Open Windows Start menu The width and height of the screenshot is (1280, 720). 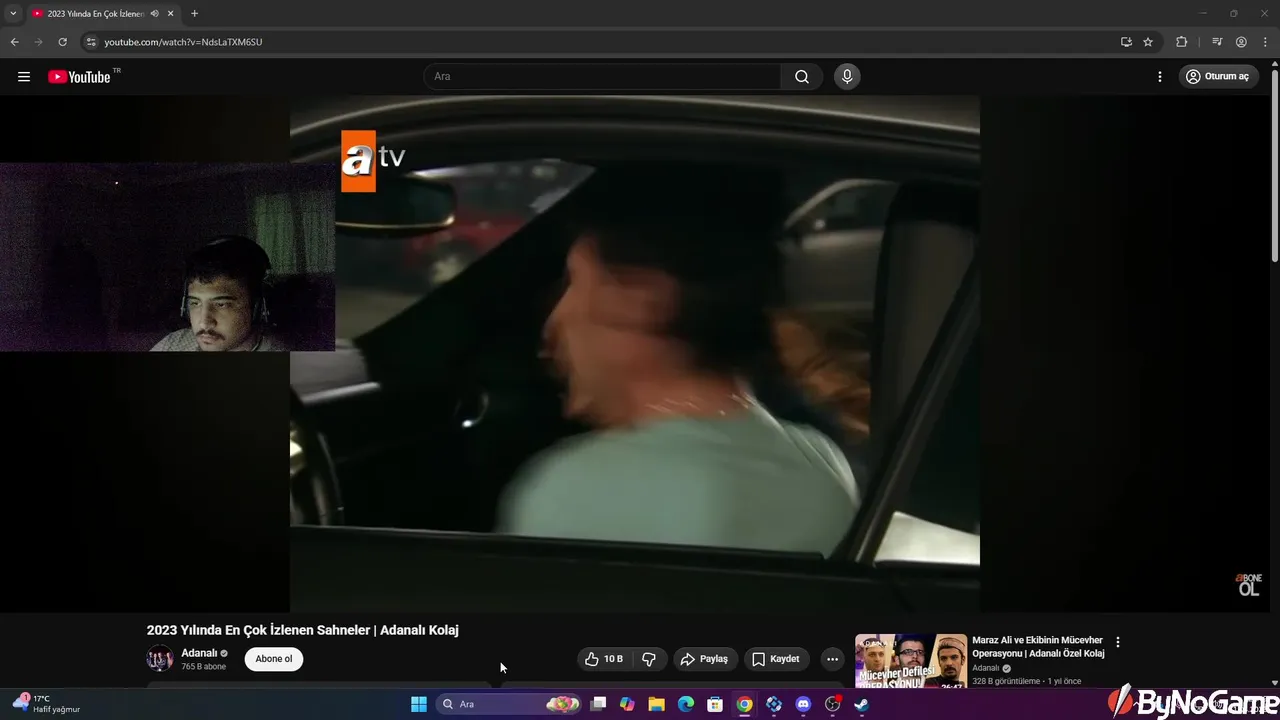pyautogui.click(x=419, y=704)
